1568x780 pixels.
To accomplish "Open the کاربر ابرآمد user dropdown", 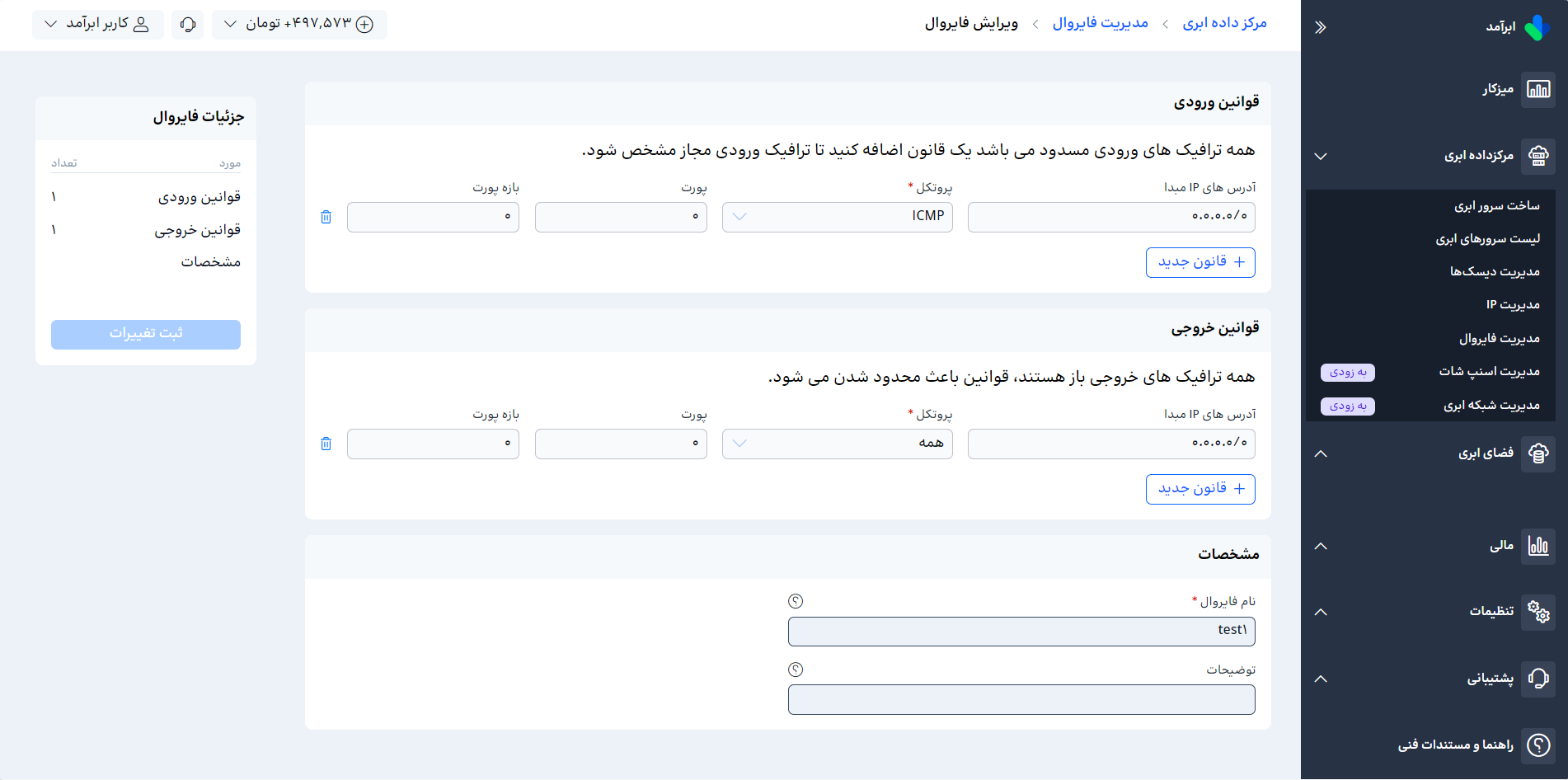I will (97, 24).
